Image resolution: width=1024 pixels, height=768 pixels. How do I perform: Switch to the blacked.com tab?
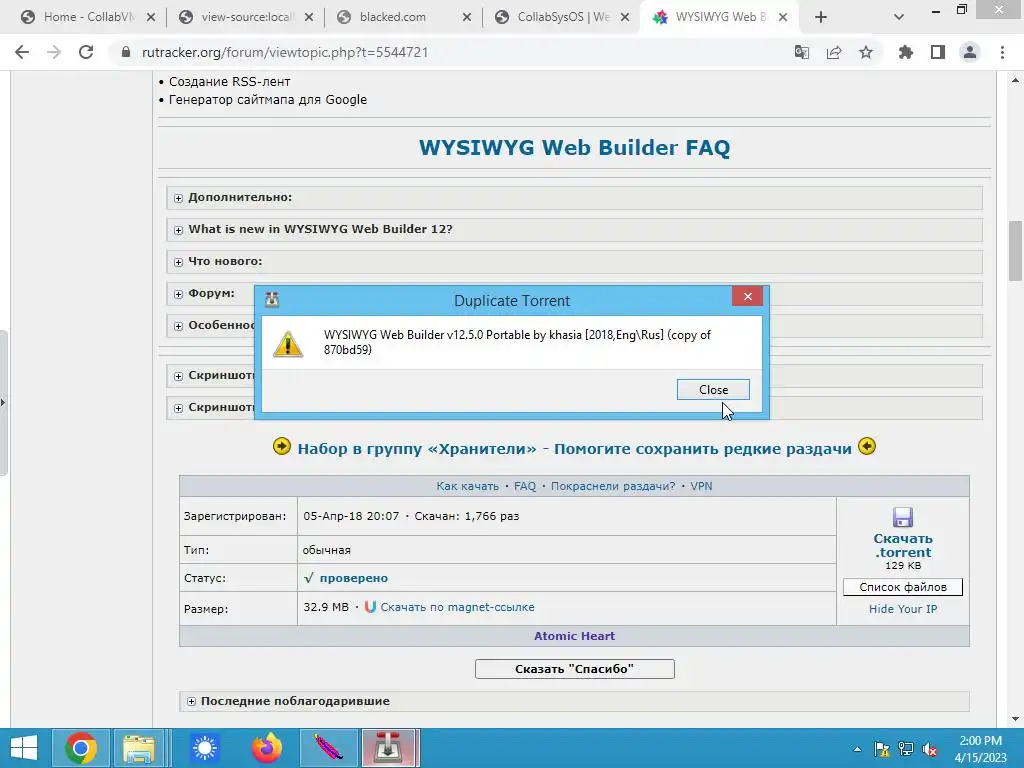coord(404,17)
